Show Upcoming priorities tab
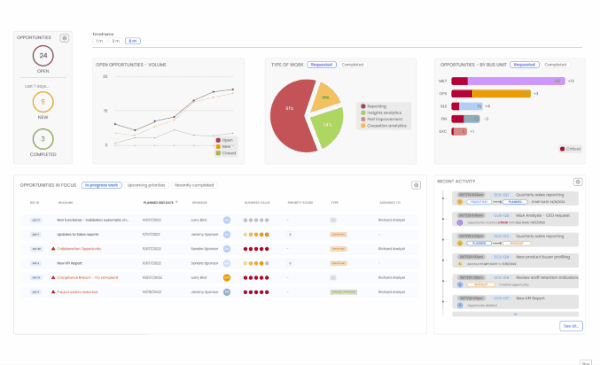The image size is (600, 365). coord(146,185)
